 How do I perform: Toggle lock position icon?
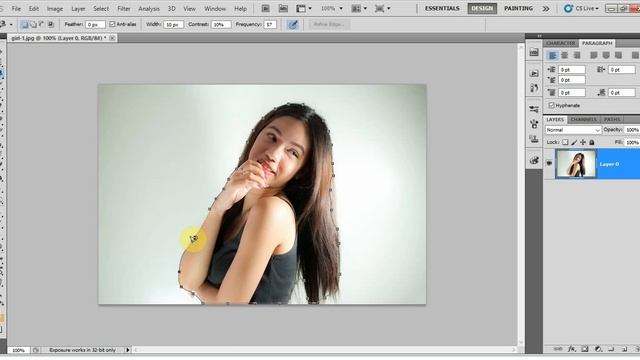click(583, 142)
